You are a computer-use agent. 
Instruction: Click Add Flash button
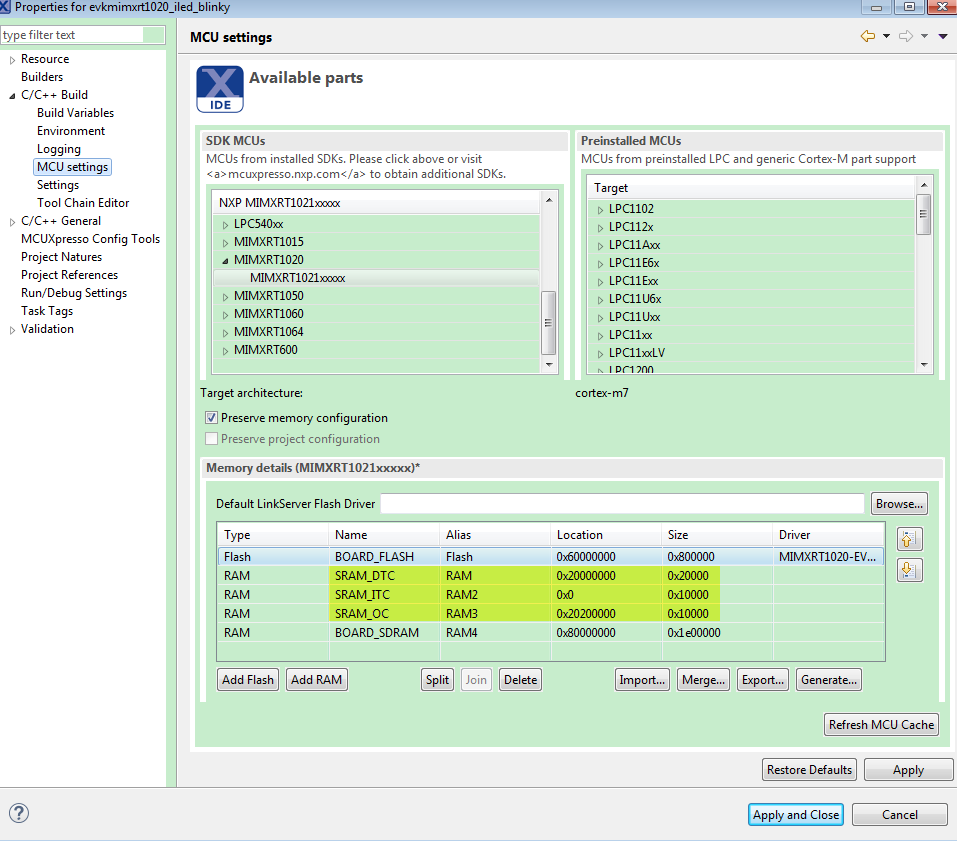pyautogui.click(x=248, y=679)
